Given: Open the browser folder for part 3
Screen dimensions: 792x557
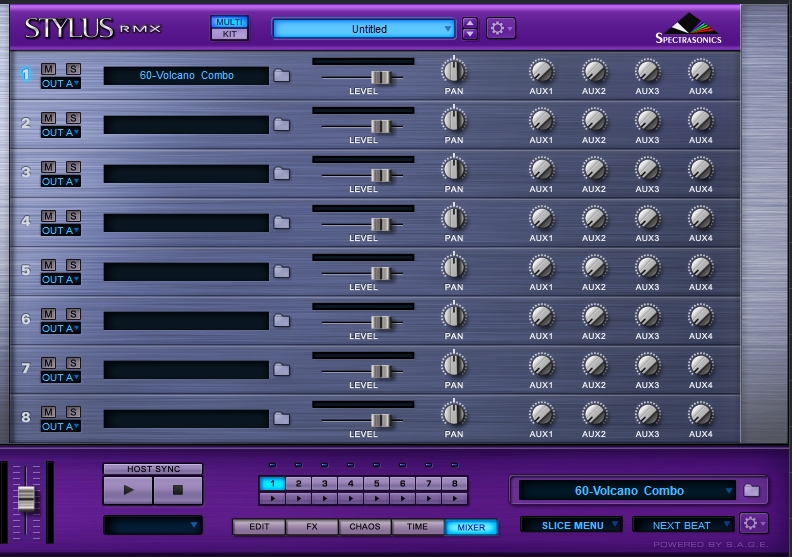Looking at the screenshot, I should (x=282, y=174).
